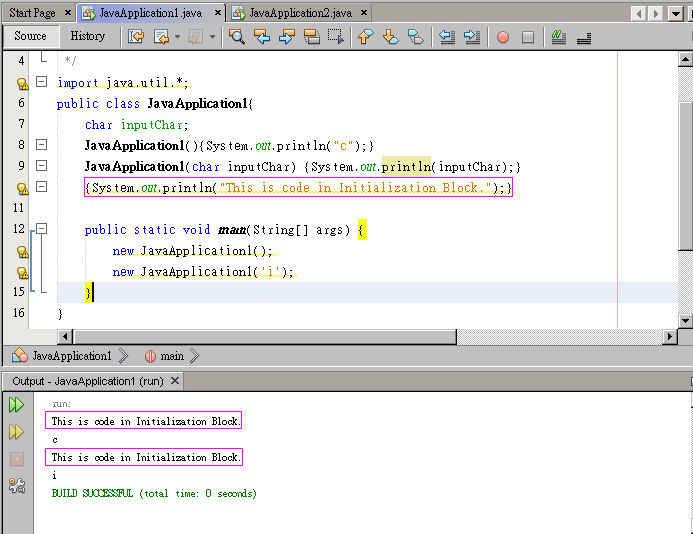Image resolution: width=693 pixels, height=534 pixels.
Task: Open the Forward navigation dropdown arrow
Action: pos(212,37)
